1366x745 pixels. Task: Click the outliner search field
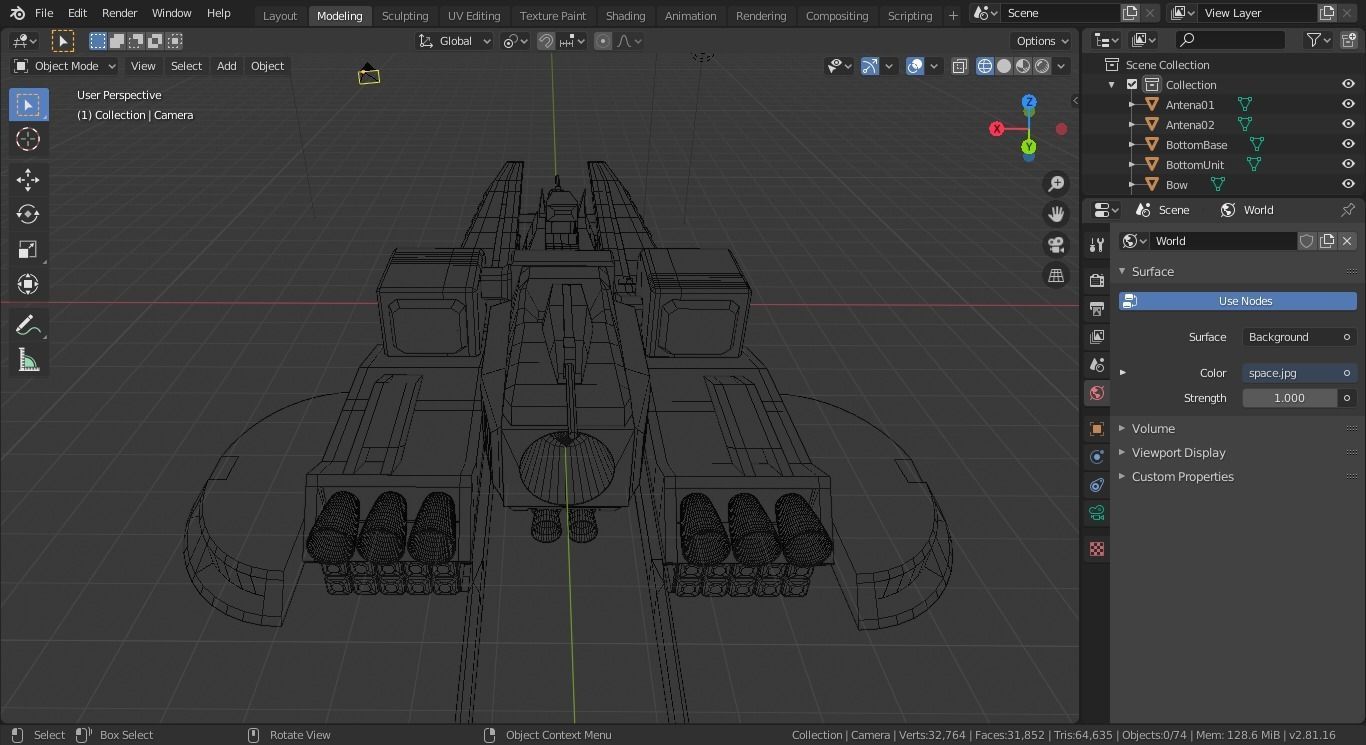click(1230, 39)
